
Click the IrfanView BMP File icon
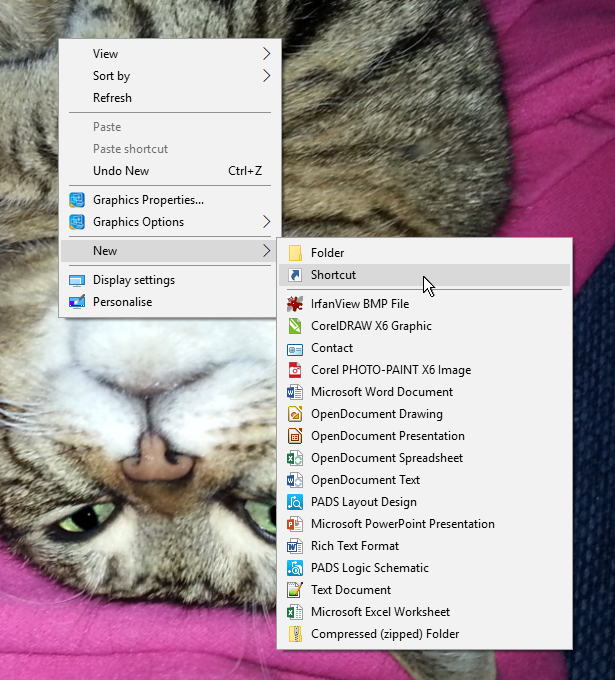click(x=295, y=304)
